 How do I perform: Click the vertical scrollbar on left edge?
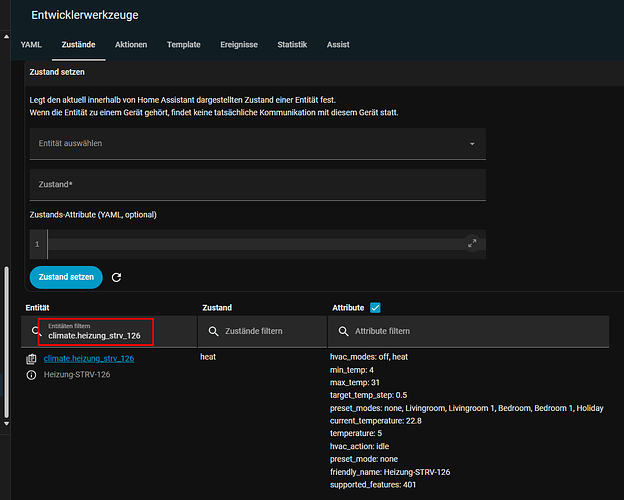[6, 340]
